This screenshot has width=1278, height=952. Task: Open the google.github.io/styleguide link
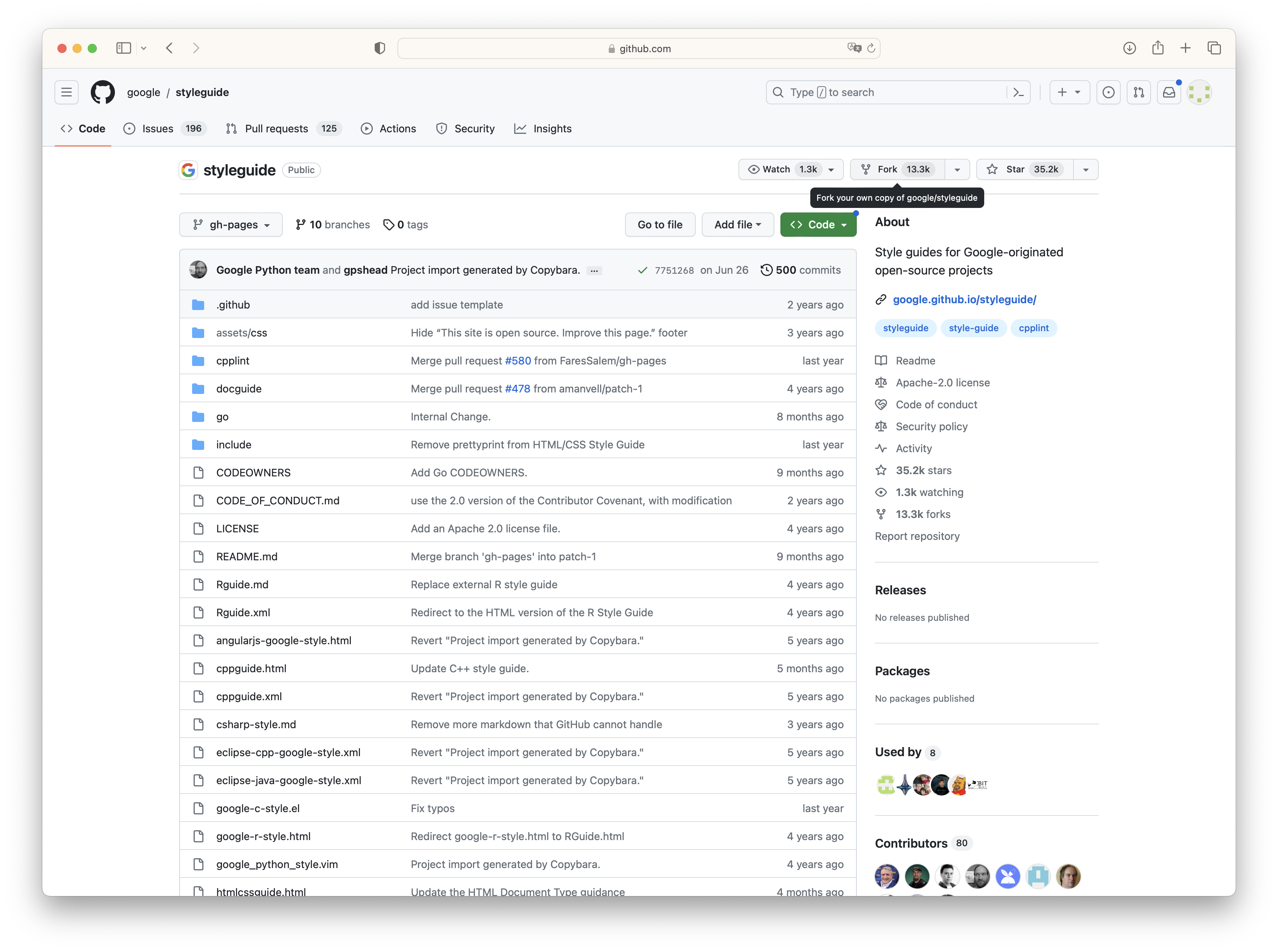[x=964, y=299]
